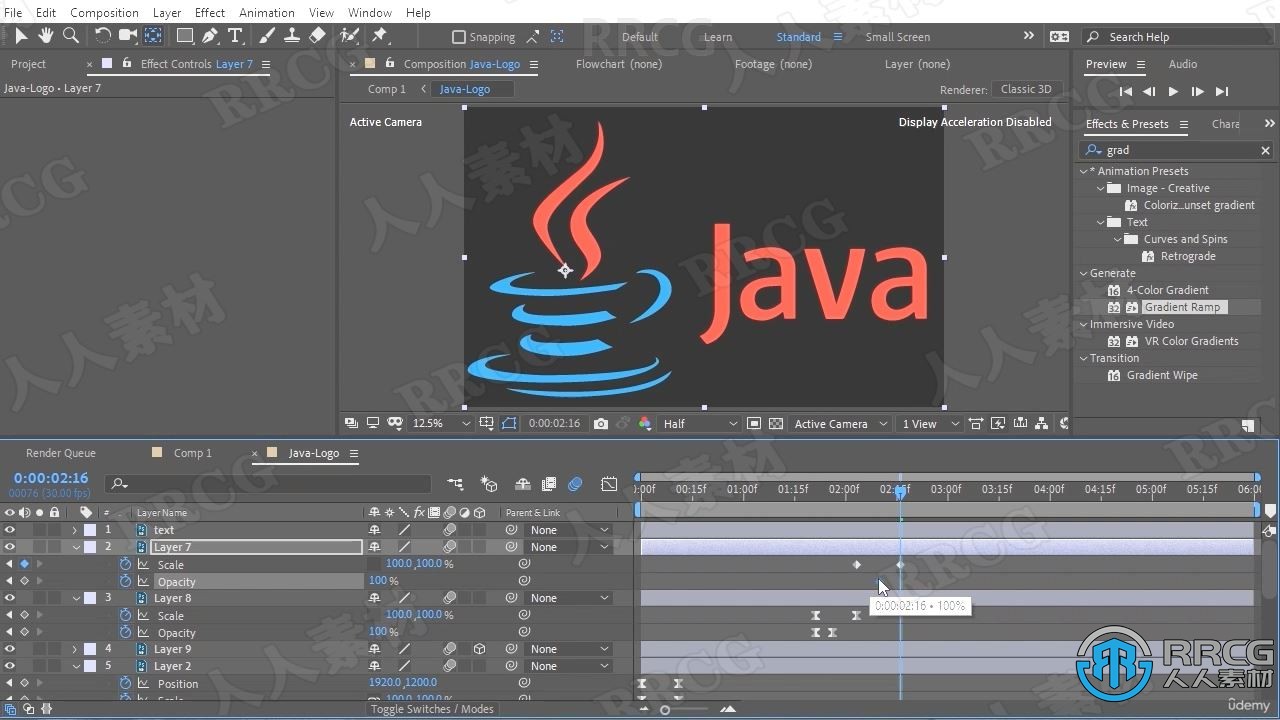
Task: Select the Selection arrow tool
Action: coord(20,36)
